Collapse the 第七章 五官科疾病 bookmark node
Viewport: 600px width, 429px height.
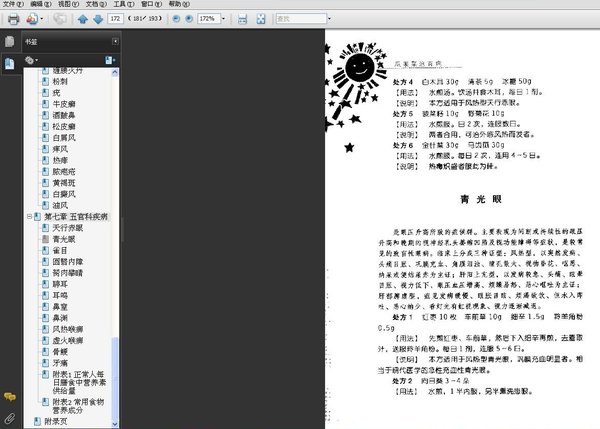[x=29, y=217]
